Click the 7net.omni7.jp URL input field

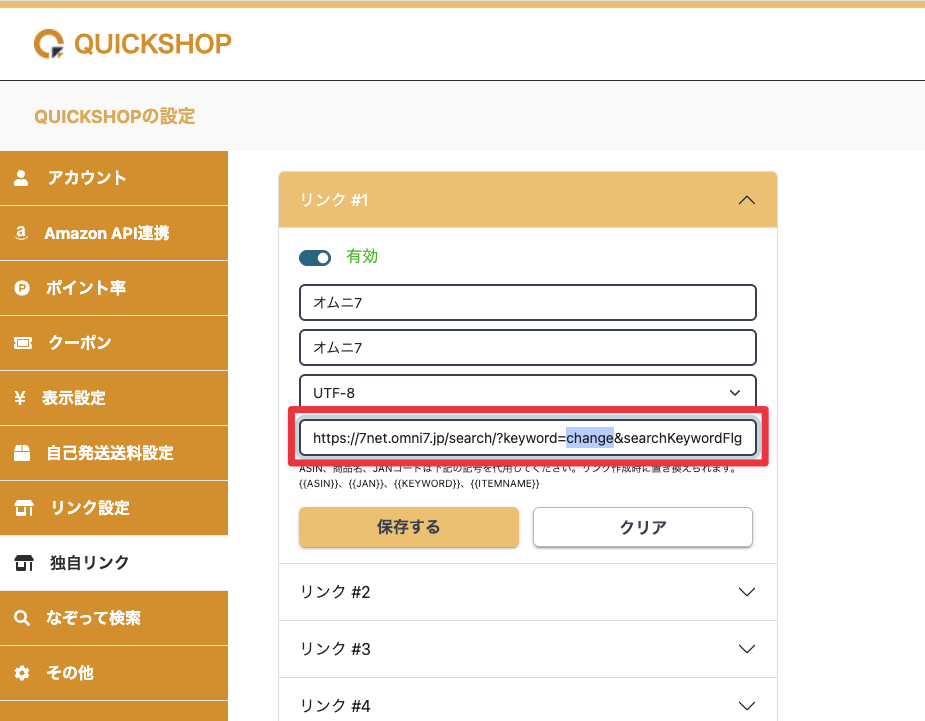pyautogui.click(x=527, y=438)
